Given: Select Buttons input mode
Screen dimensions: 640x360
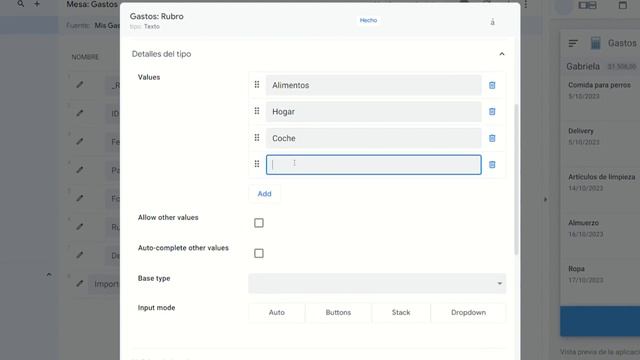Looking at the screenshot, I should (x=338, y=312).
